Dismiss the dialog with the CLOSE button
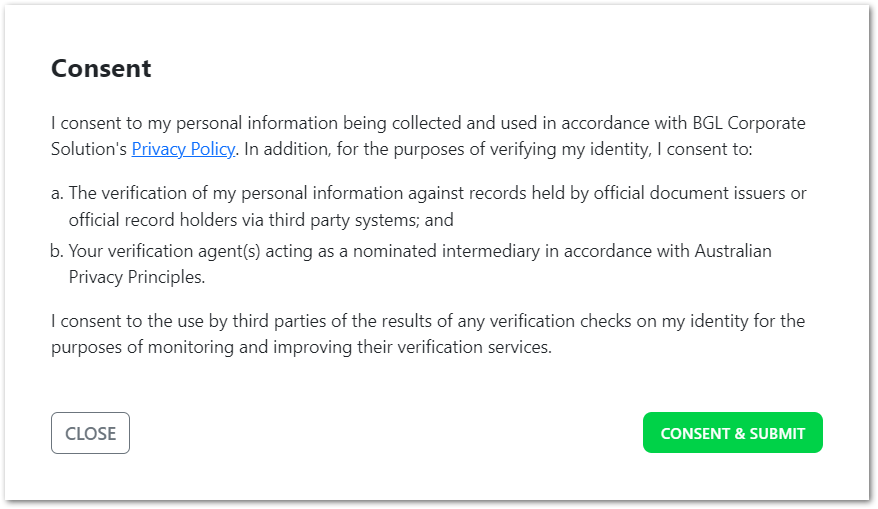This screenshot has width=878, height=509. (90, 433)
